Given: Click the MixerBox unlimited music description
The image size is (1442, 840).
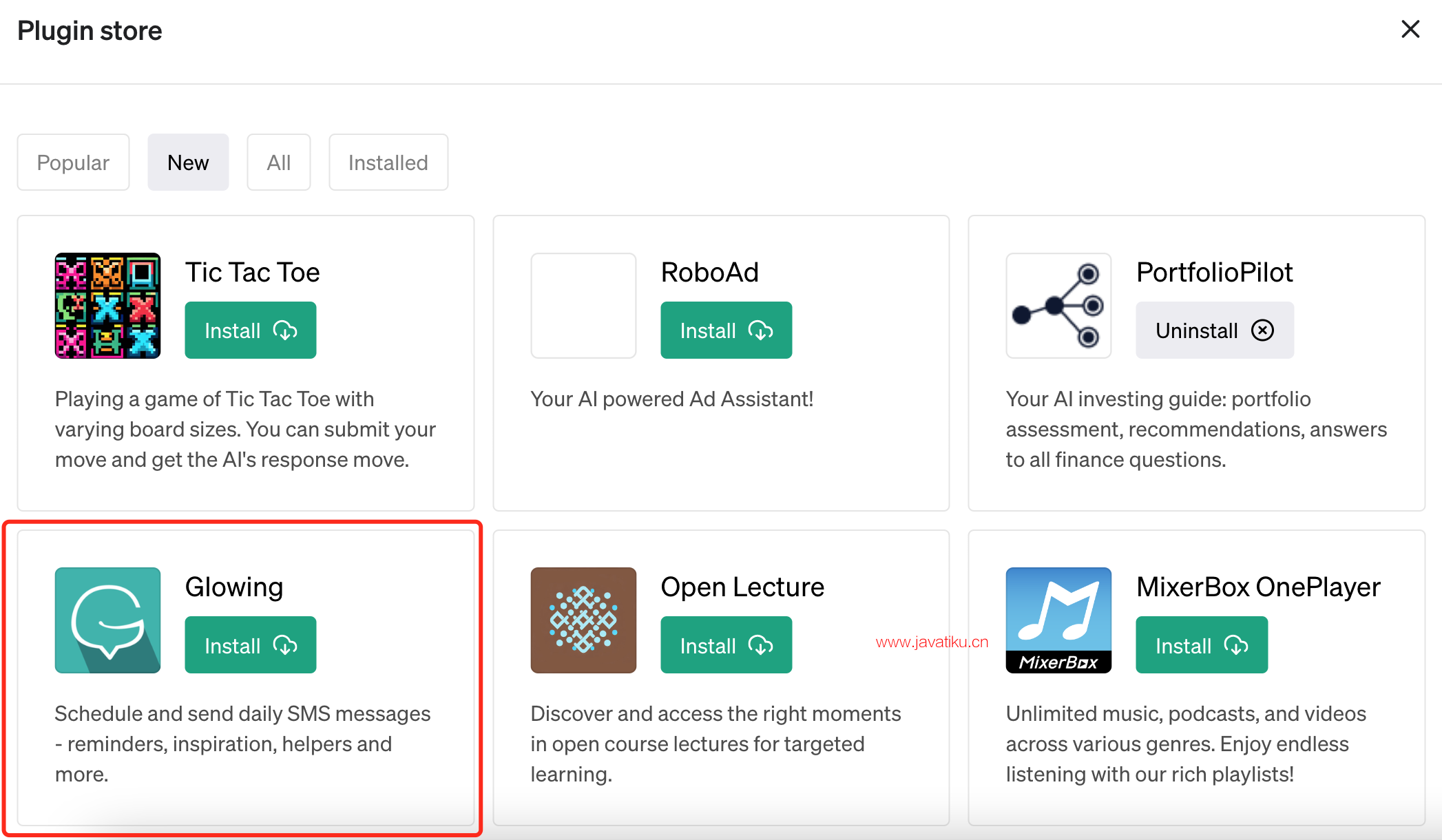Looking at the screenshot, I should [x=1186, y=744].
